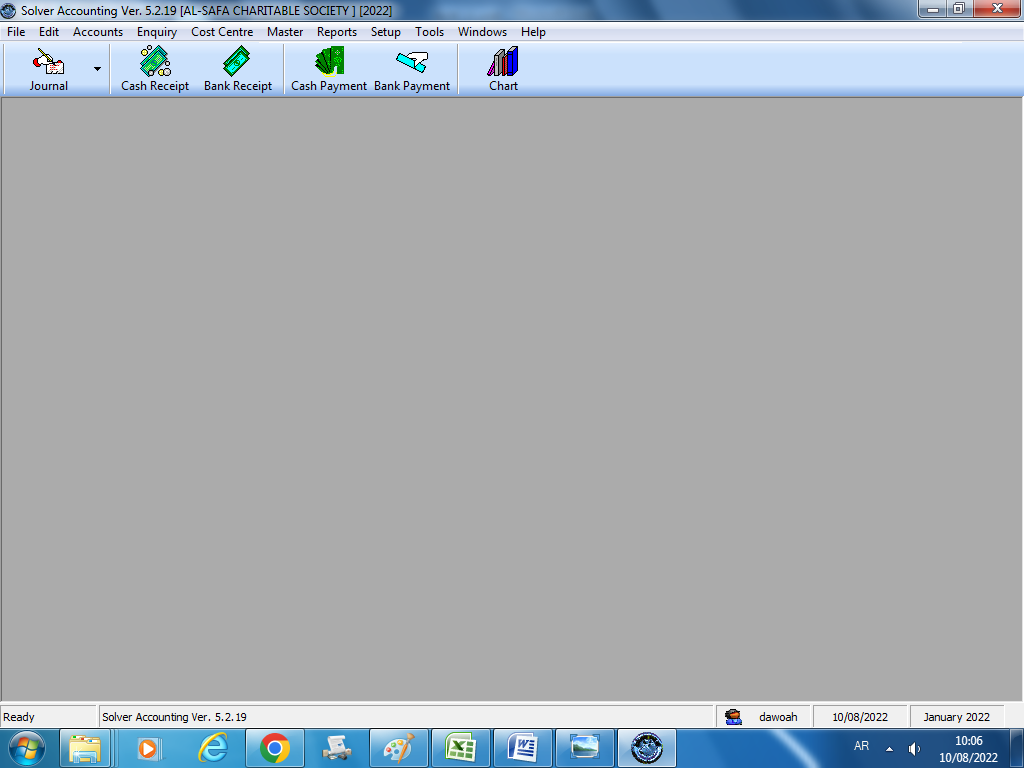Open the Cost Centre menu
This screenshot has width=1024, height=768.
tap(222, 32)
